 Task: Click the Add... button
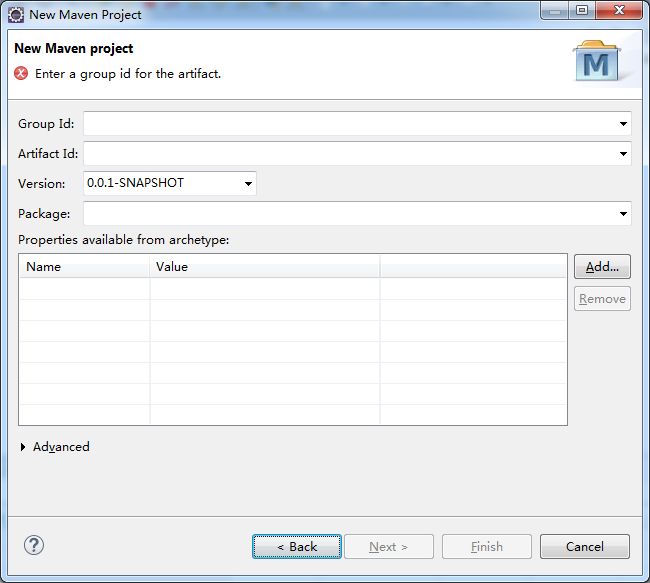pyautogui.click(x=602, y=267)
